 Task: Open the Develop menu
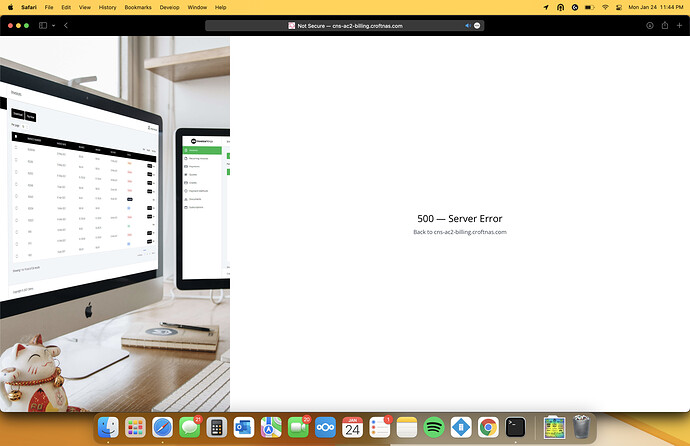(169, 7)
